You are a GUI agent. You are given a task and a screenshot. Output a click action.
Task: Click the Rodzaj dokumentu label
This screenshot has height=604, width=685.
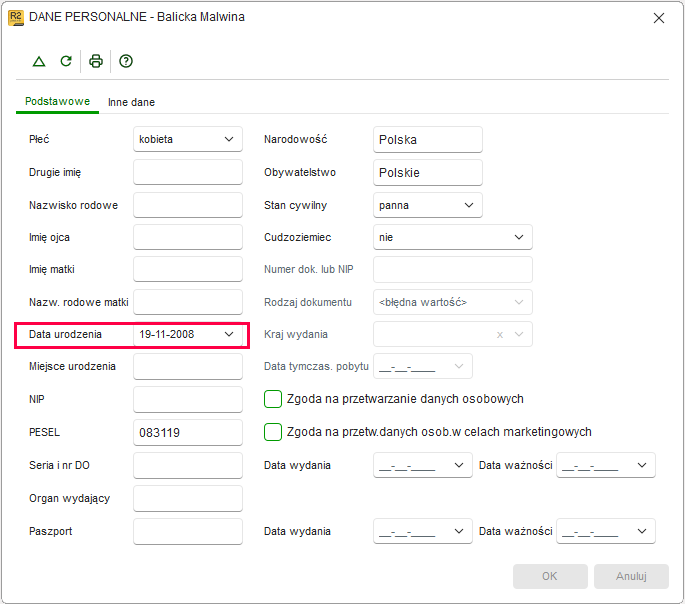click(308, 302)
